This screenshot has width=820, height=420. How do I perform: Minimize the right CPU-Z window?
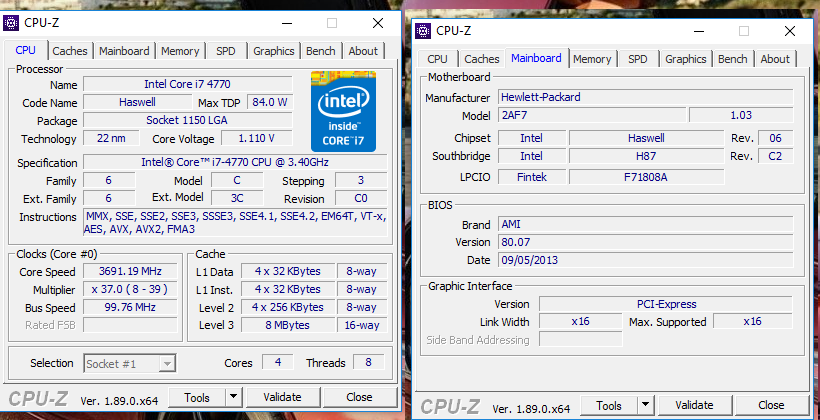click(x=699, y=31)
